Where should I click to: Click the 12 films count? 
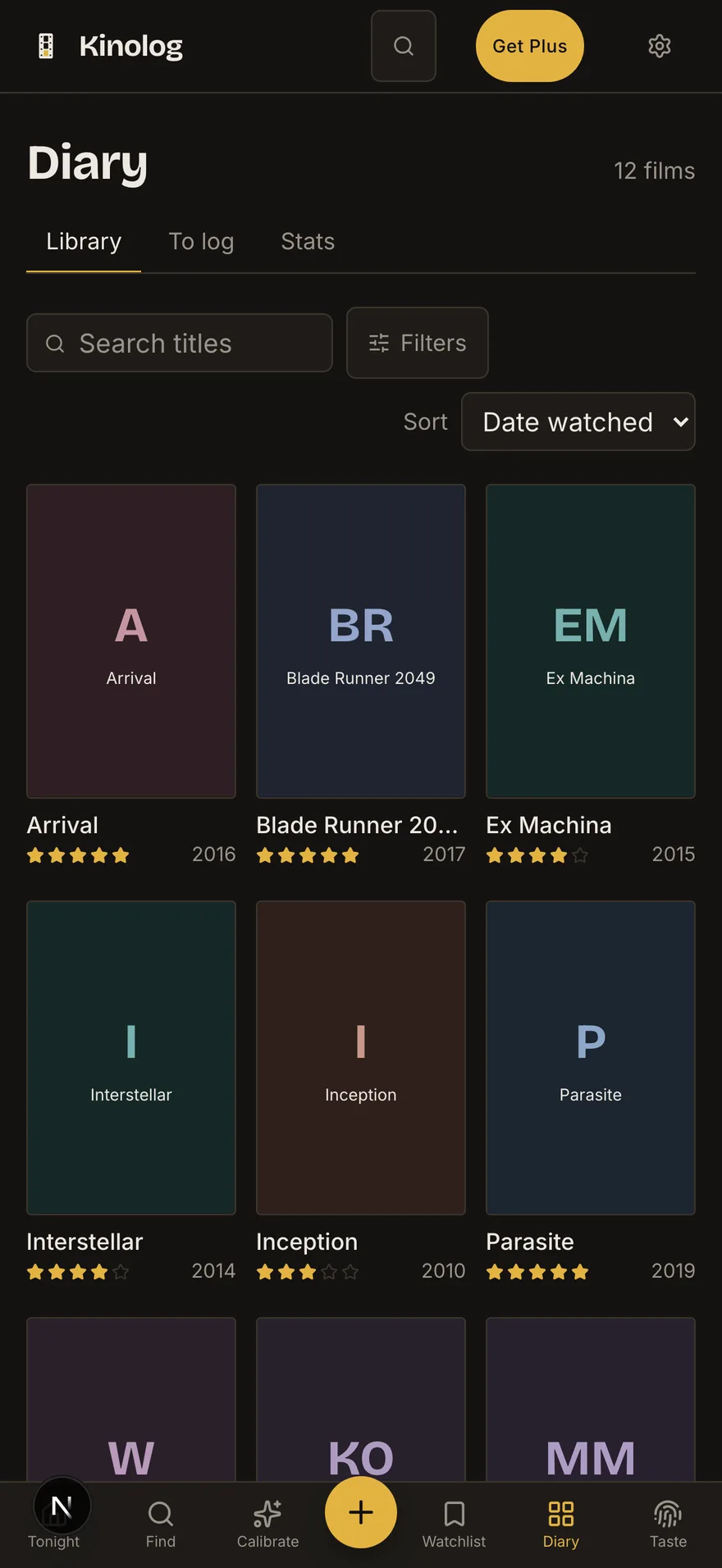[x=654, y=171]
